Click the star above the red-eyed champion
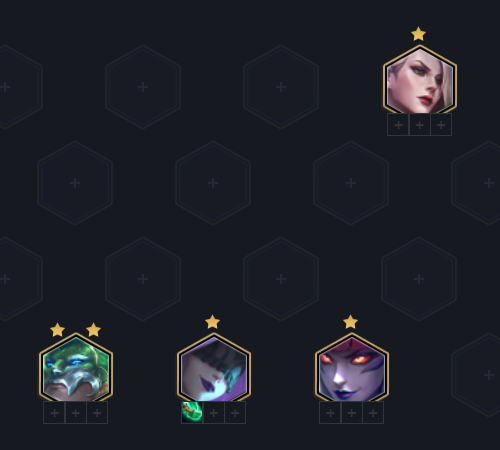Image resolution: width=500 pixels, height=450 pixels. click(350, 322)
